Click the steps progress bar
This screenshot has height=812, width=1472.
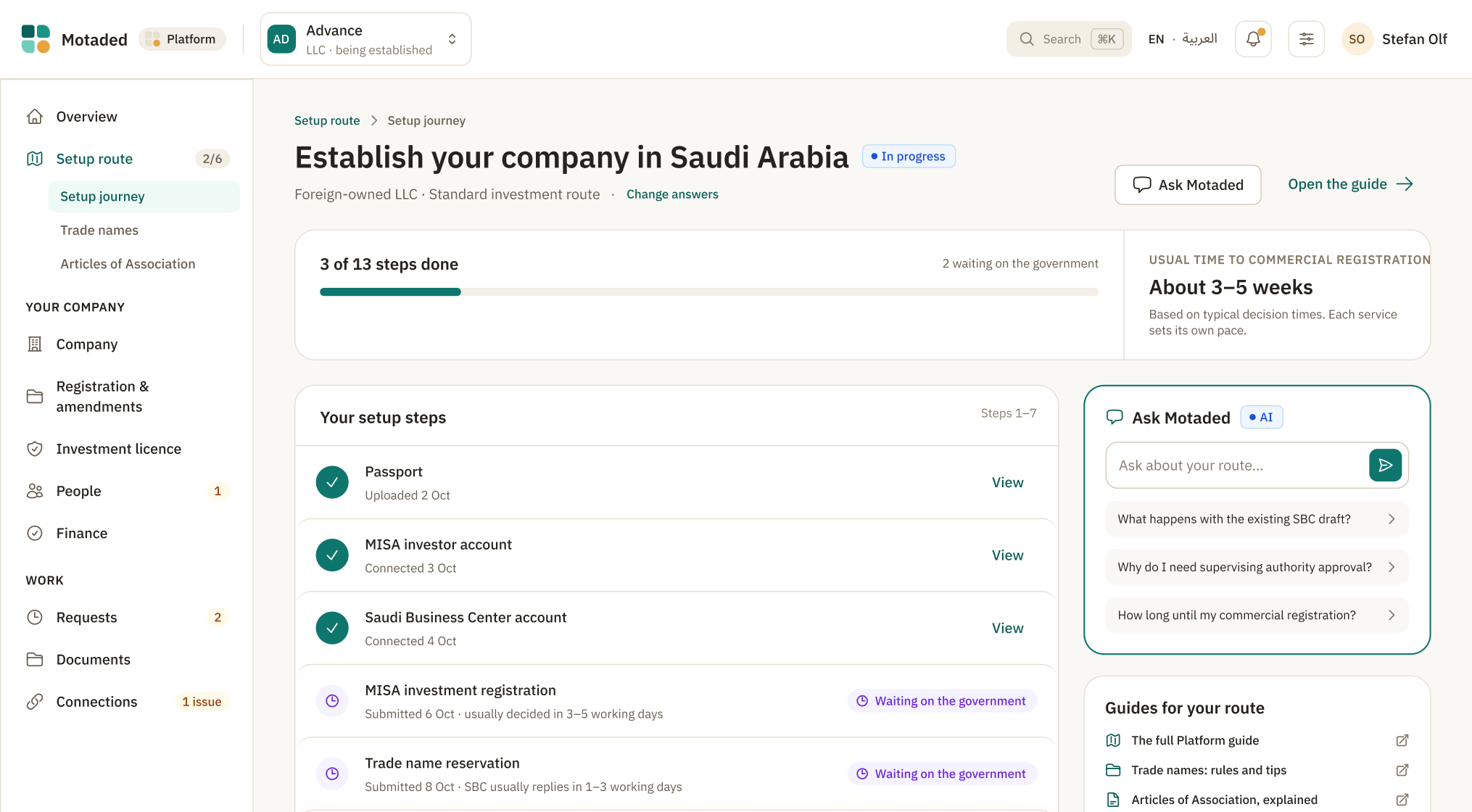click(x=709, y=292)
